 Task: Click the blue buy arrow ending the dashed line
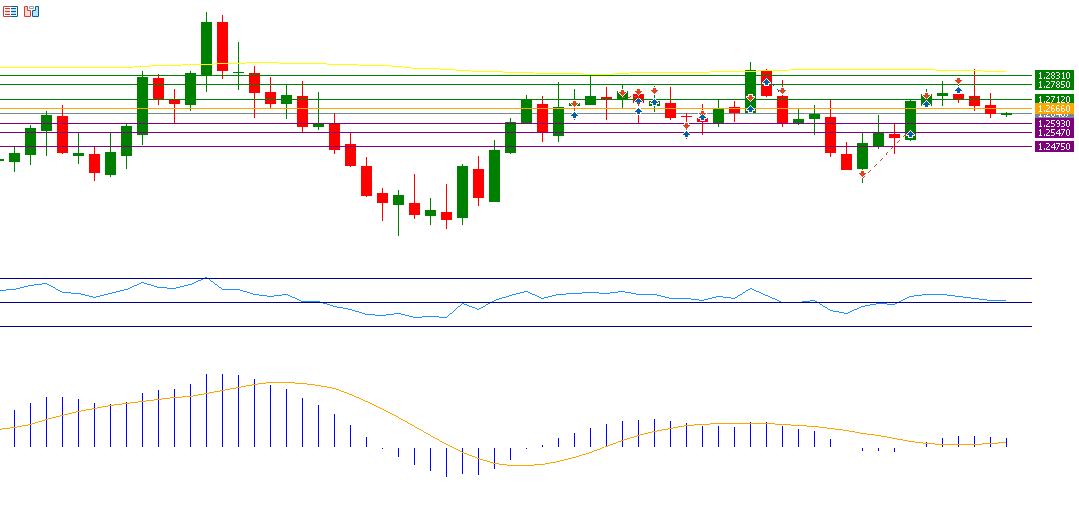click(910, 135)
